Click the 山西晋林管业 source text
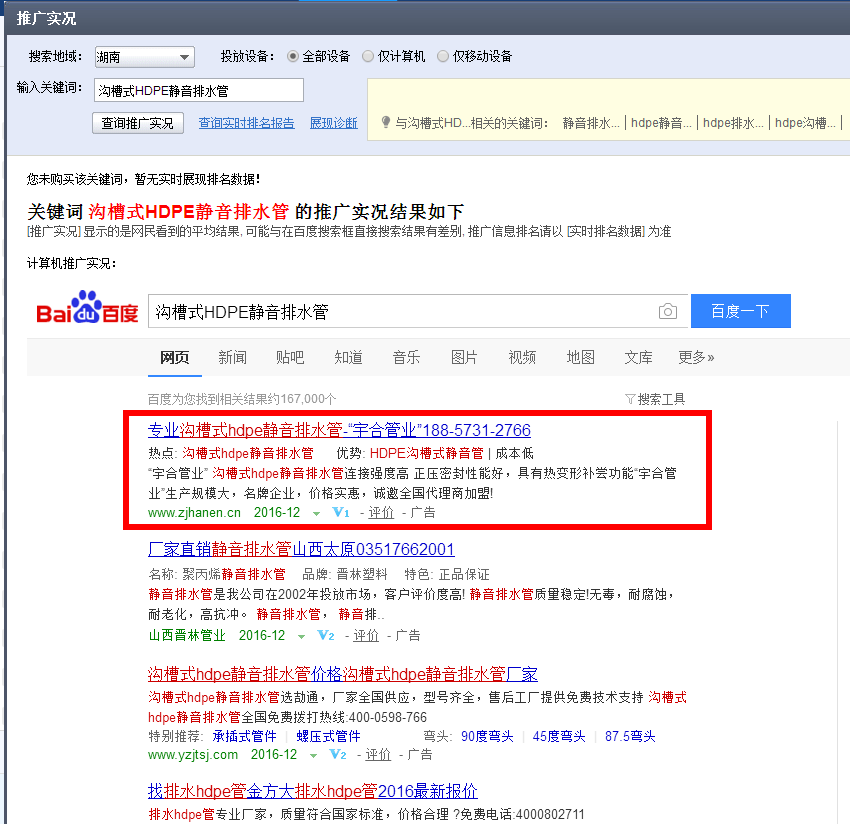The image size is (850, 824). click(x=186, y=635)
